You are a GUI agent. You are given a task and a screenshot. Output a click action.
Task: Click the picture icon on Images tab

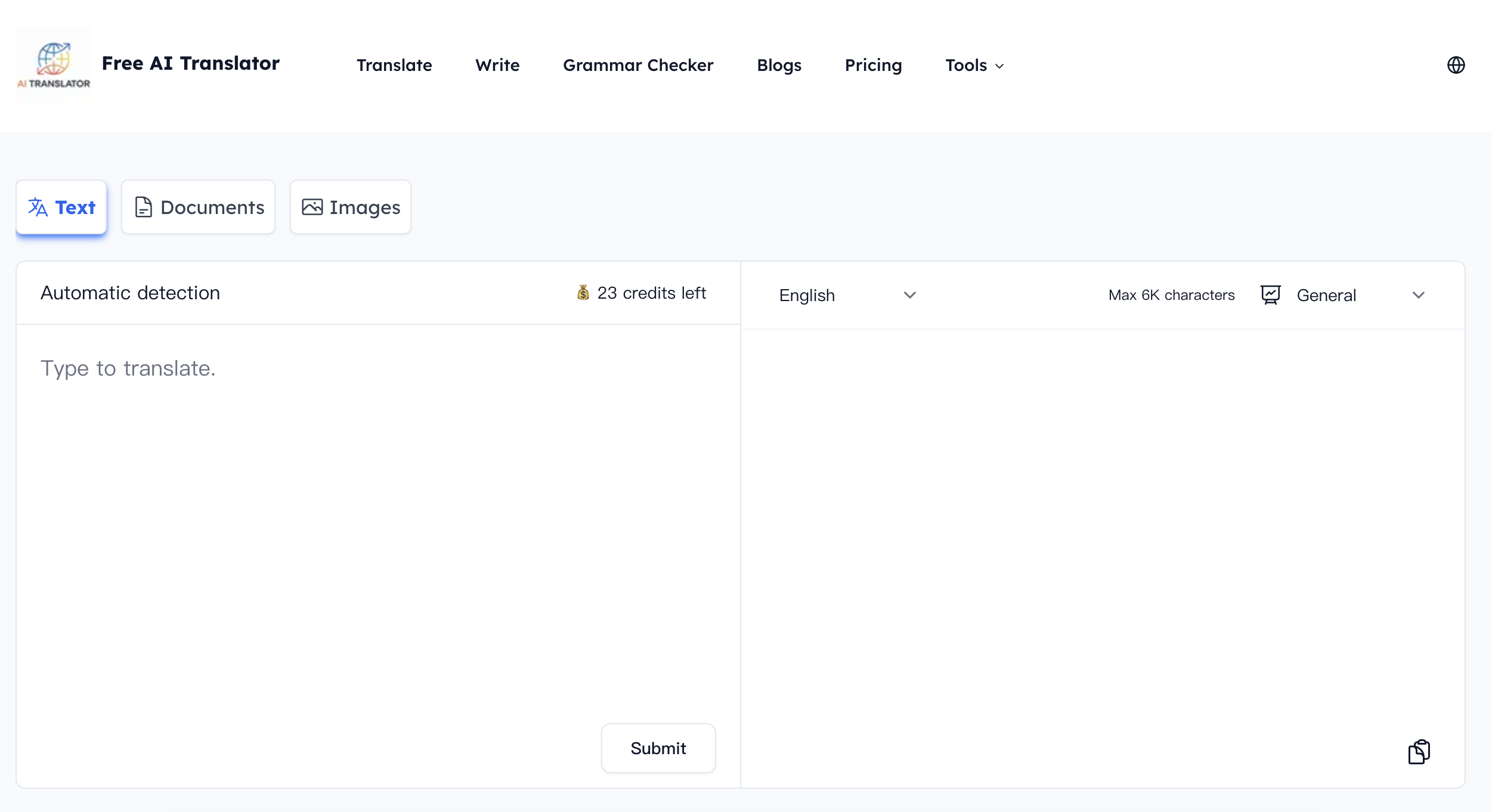click(x=312, y=207)
